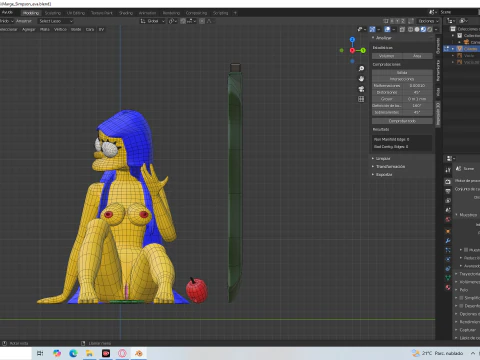Switch to the Animation workspace tab

147,13
